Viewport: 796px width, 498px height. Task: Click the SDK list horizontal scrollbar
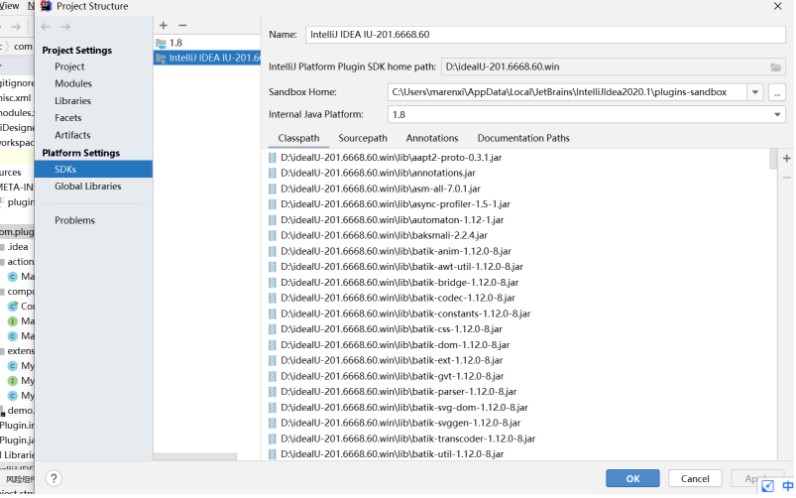pyautogui.click(x=195, y=456)
